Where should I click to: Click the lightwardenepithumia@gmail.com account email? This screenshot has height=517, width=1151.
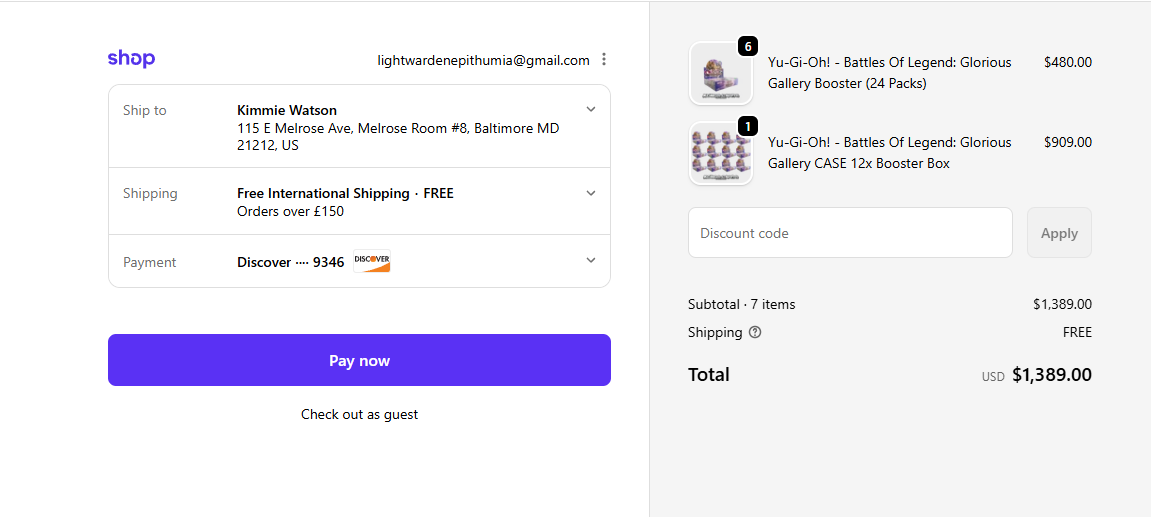(484, 60)
